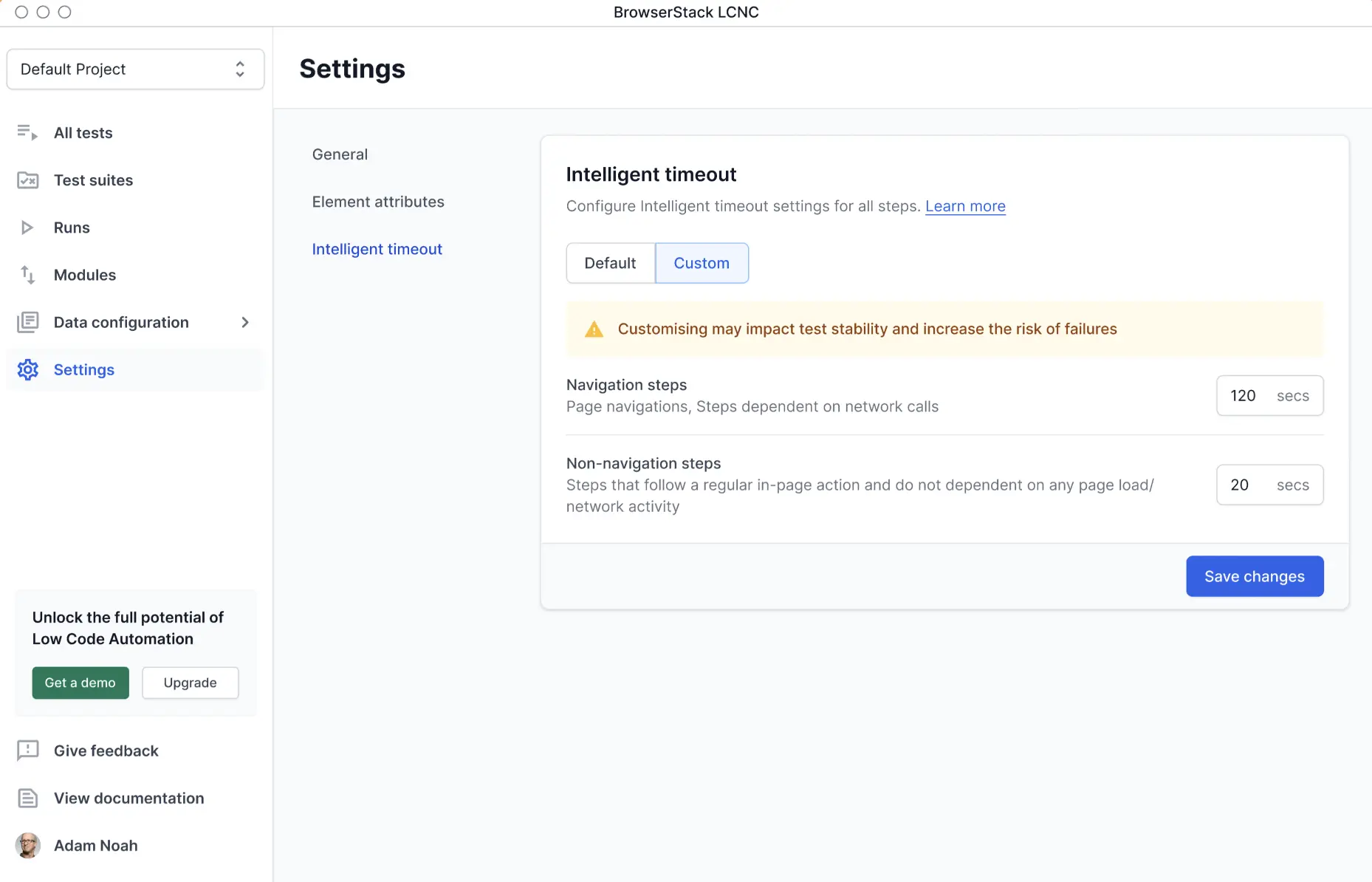Click the View documentation page icon
This screenshot has height=882, width=1372.
pos(27,798)
